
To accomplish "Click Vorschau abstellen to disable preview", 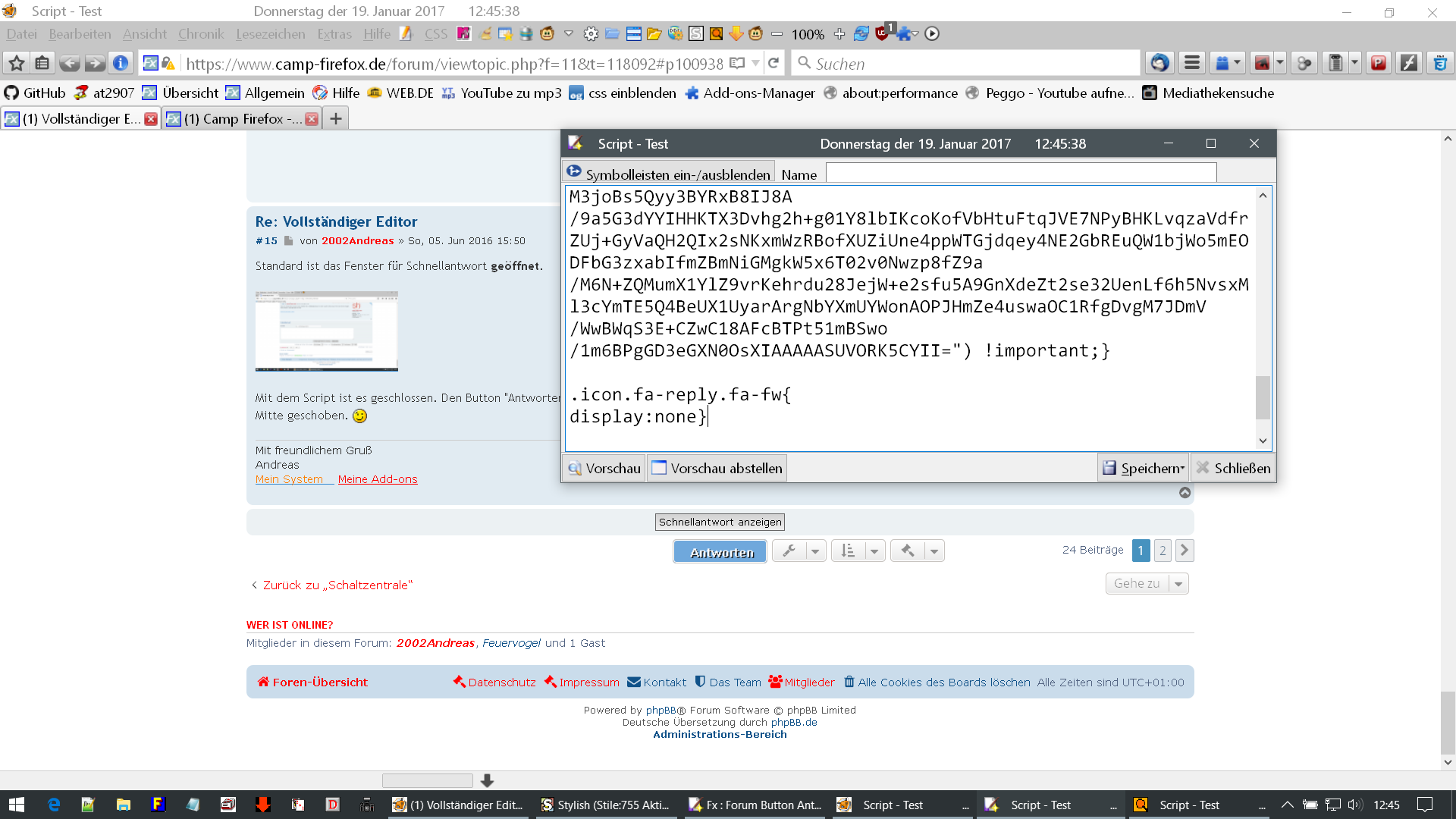I will coord(717,469).
